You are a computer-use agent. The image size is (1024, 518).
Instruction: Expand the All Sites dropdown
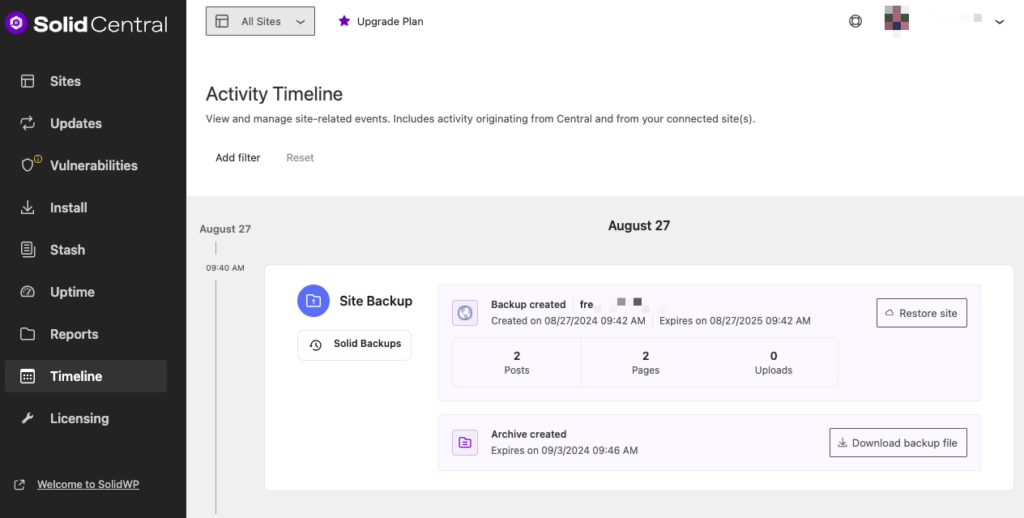(260, 21)
